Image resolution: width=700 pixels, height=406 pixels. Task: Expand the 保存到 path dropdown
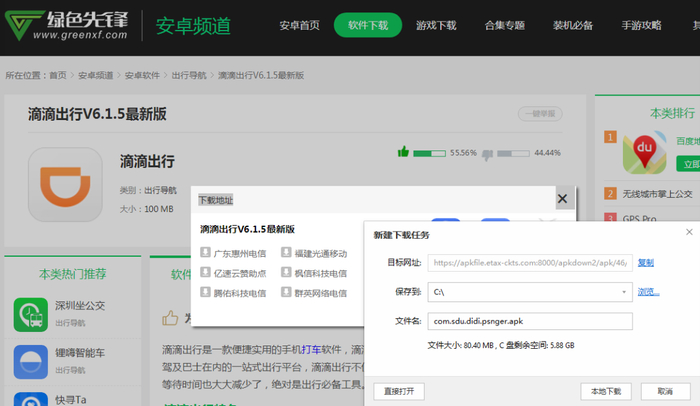[624, 292]
